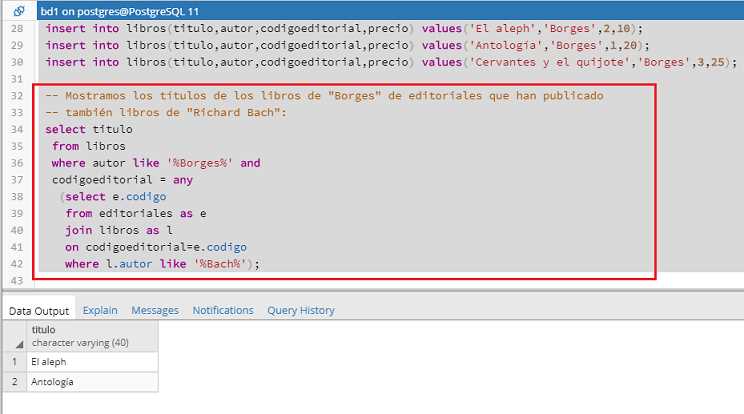This screenshot has height=414, width=744.
Task: Select result row number 1
Action: click(x=15, y=362)
